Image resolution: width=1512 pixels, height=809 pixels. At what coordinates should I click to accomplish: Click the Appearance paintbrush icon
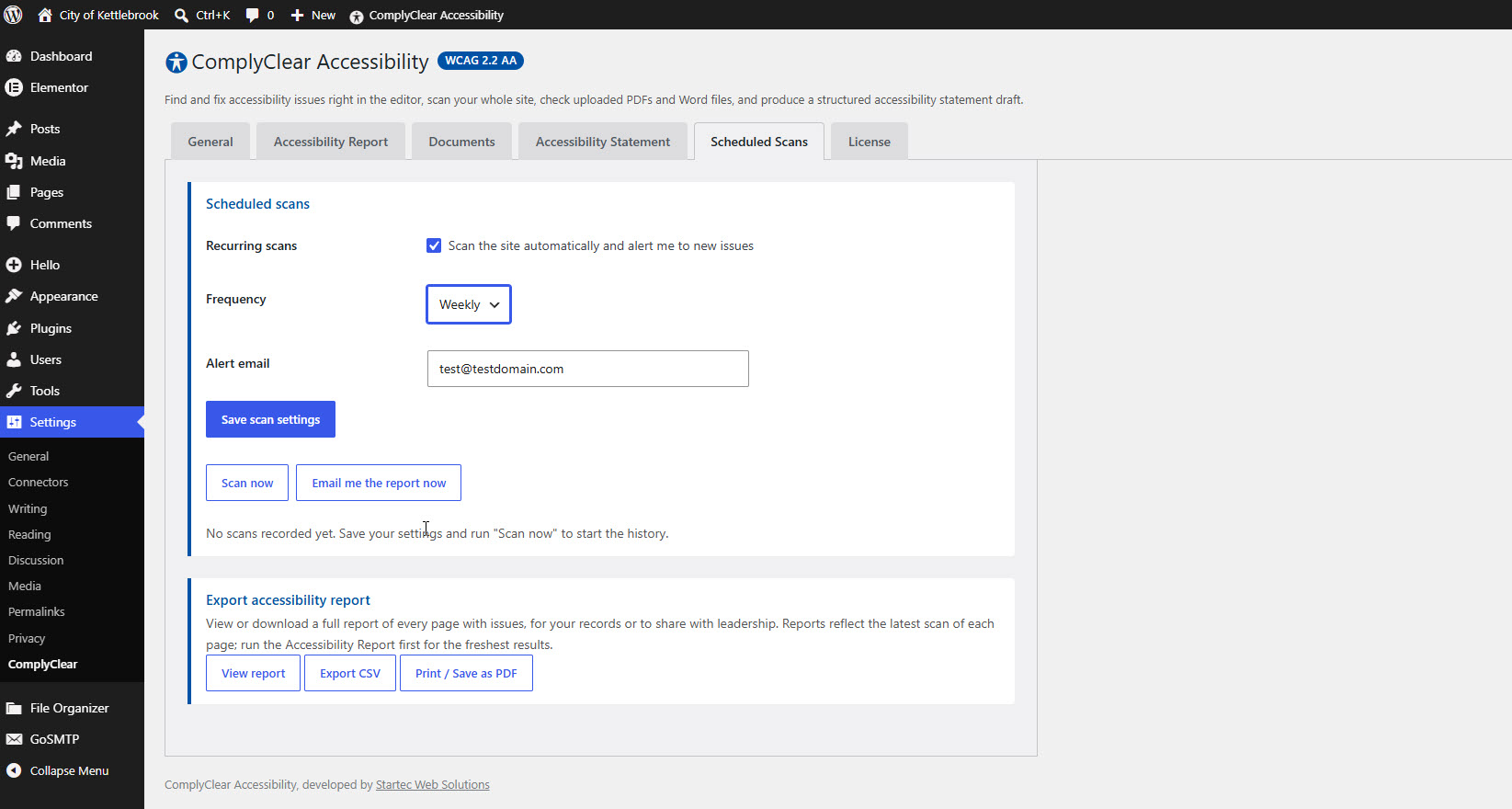(x=14, y=296)
